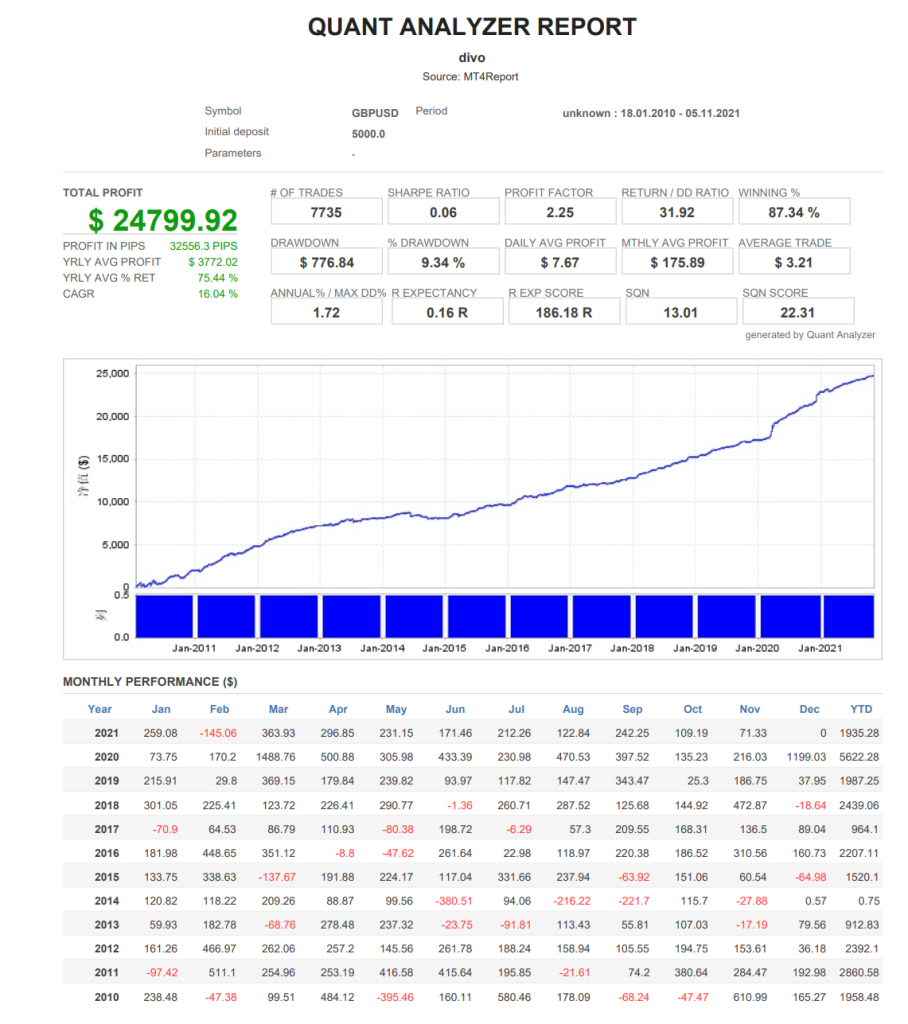Click the 2020 December value 1199.03
The height and width of the screenshot is (1024, 908).
[807, 757]
